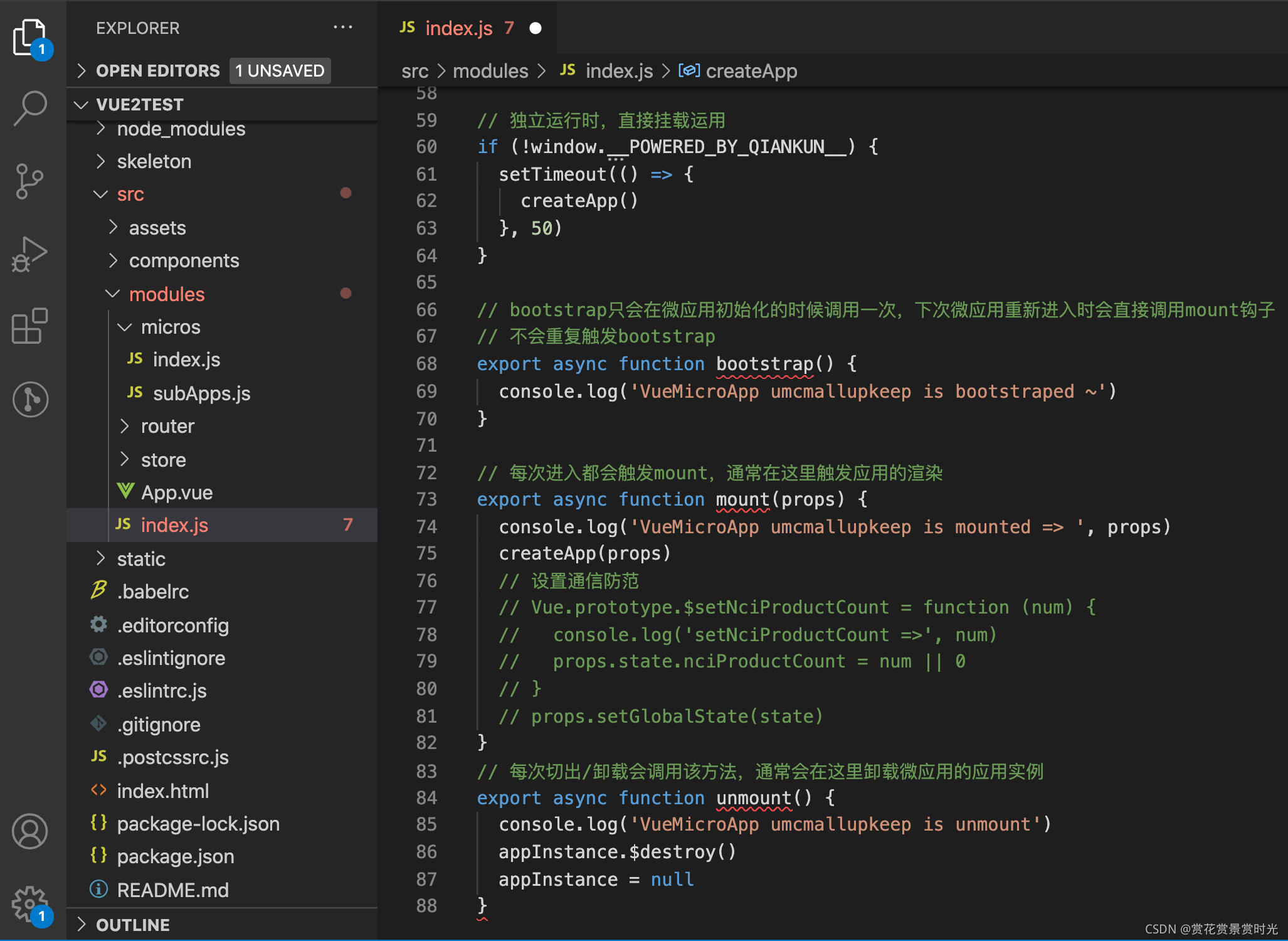Expand the router folder

tap(167, 427)
